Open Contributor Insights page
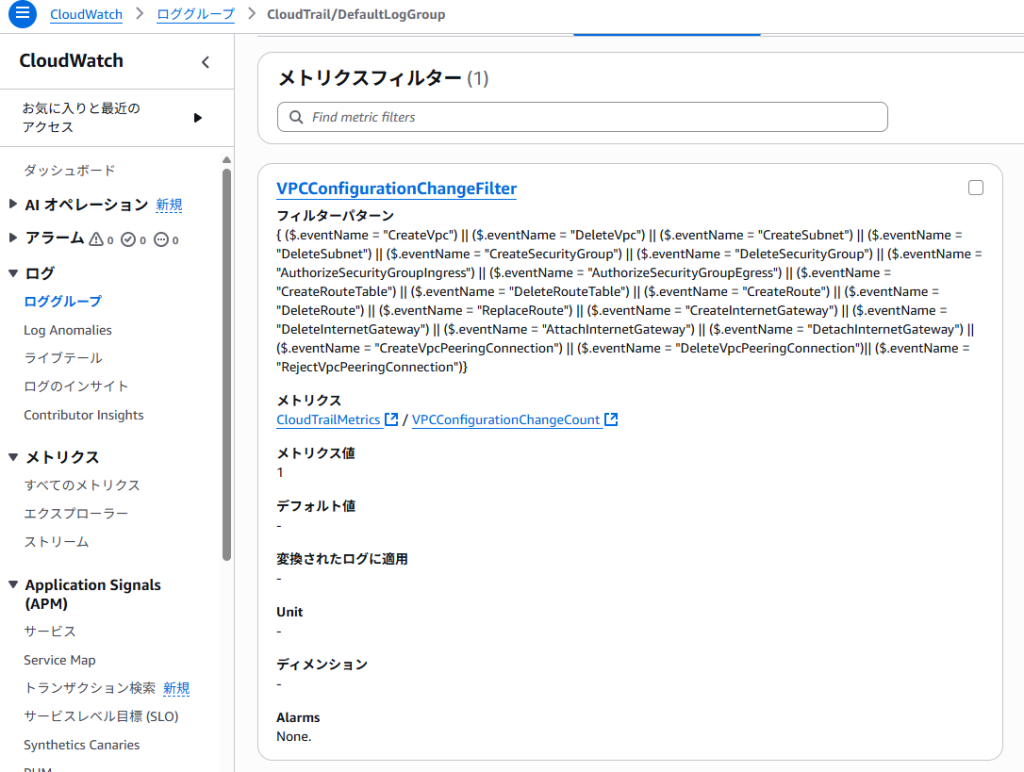1024x772 pixels. (x=84, y=415)
